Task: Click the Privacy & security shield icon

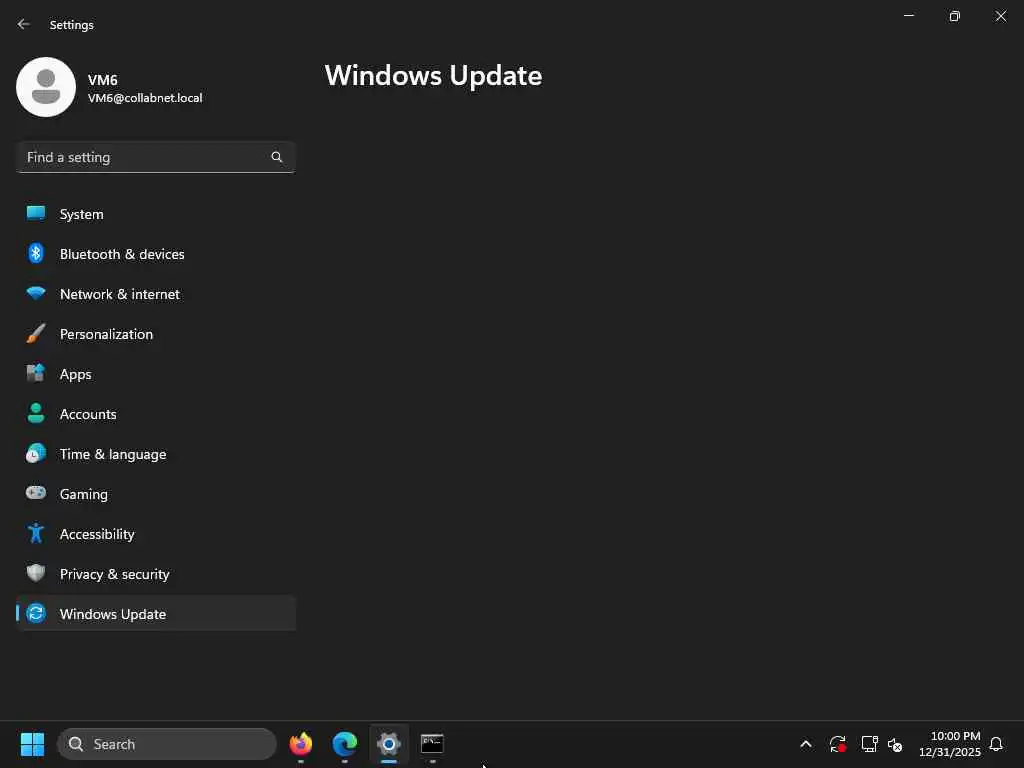Action: pyautogui.click(x=36, y=573)
